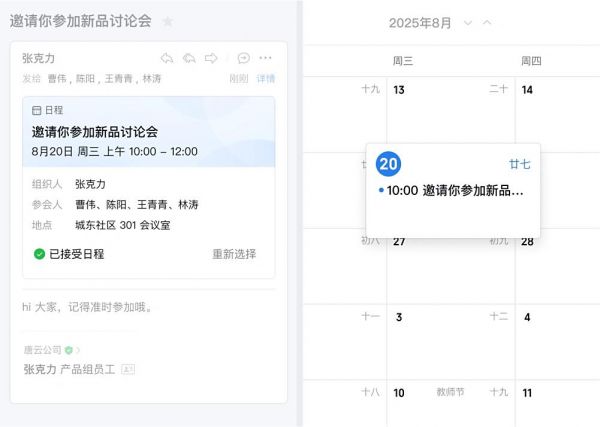
Task: Open the 10:00 邀请你参加新品 calendar event
Action: (455, 190)
